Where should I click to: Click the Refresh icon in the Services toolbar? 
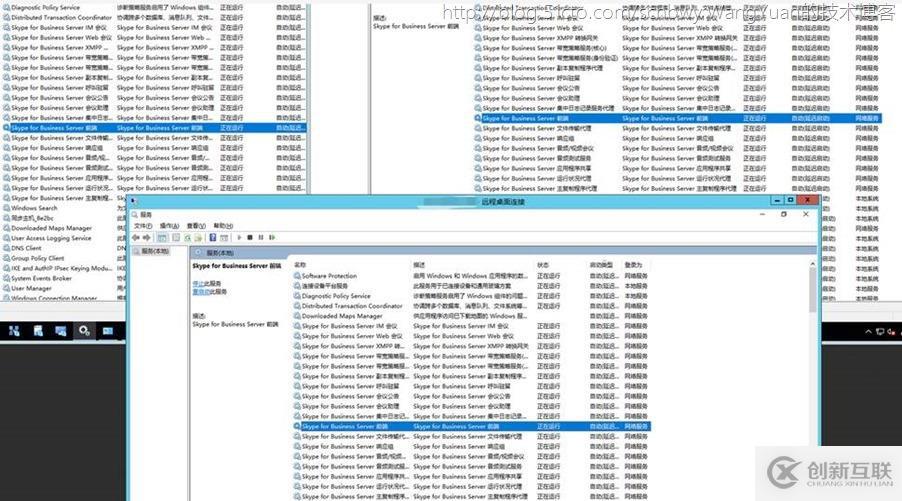(188, 238)
